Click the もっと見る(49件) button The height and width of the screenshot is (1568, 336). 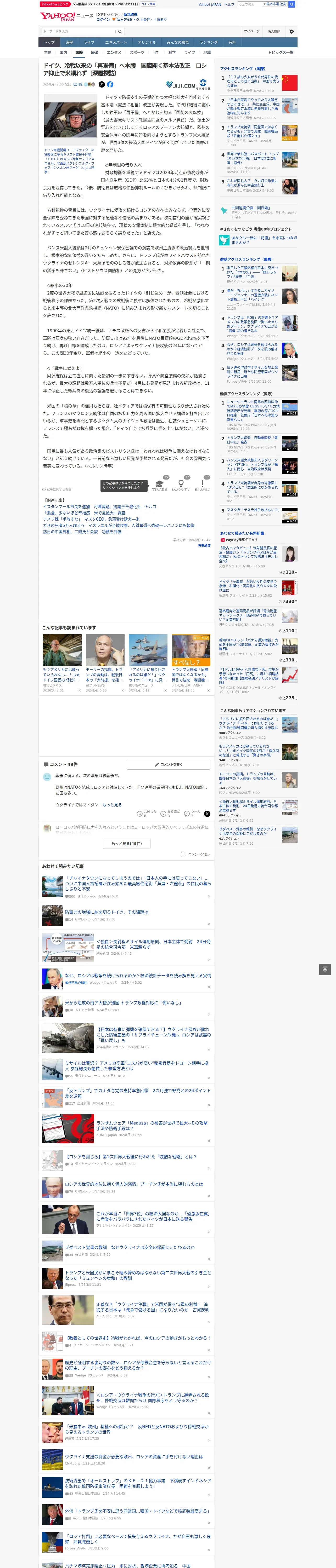(126, 844)
